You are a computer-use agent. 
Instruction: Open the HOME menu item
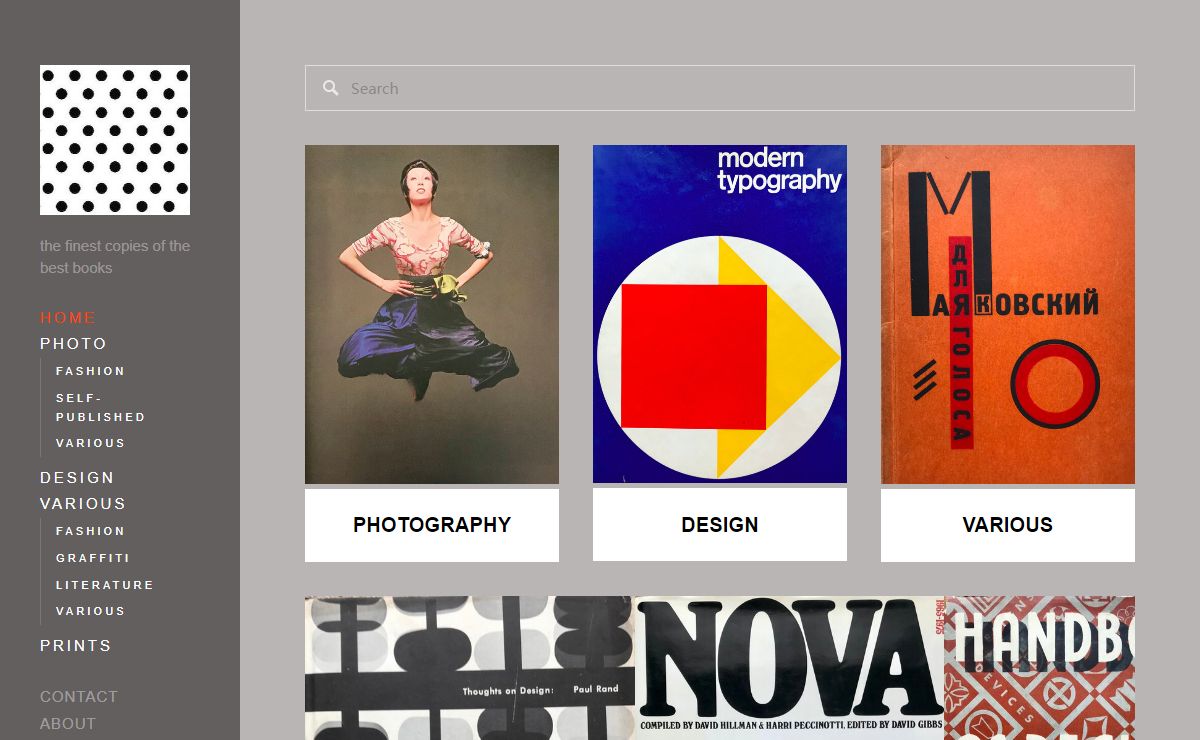pyautogui.click(x=68, y=318)
